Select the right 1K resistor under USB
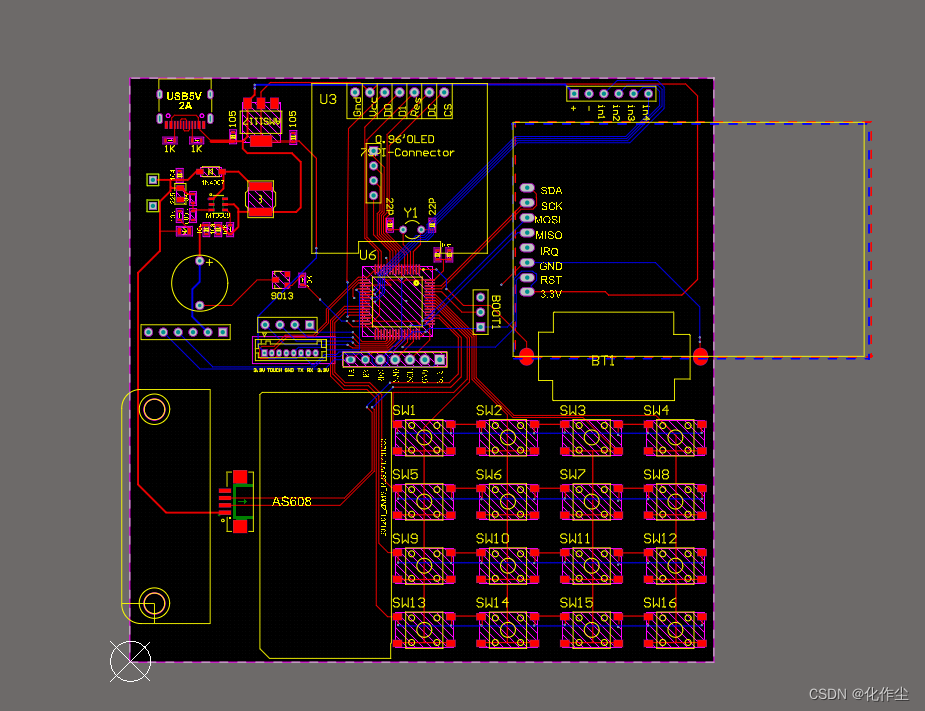Viewport: 925px width, 711px height. click(x=196, y=140)
